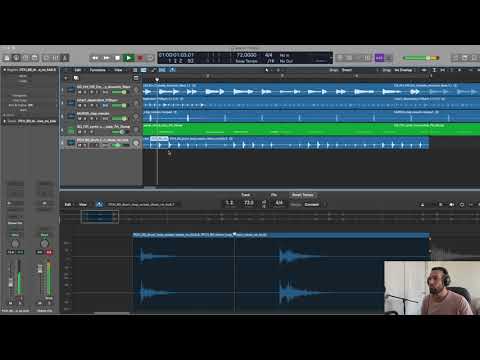The height and width of the screenshot is (360, 480).
Task: Click the first track's pan knob
Action: point(136,90)
